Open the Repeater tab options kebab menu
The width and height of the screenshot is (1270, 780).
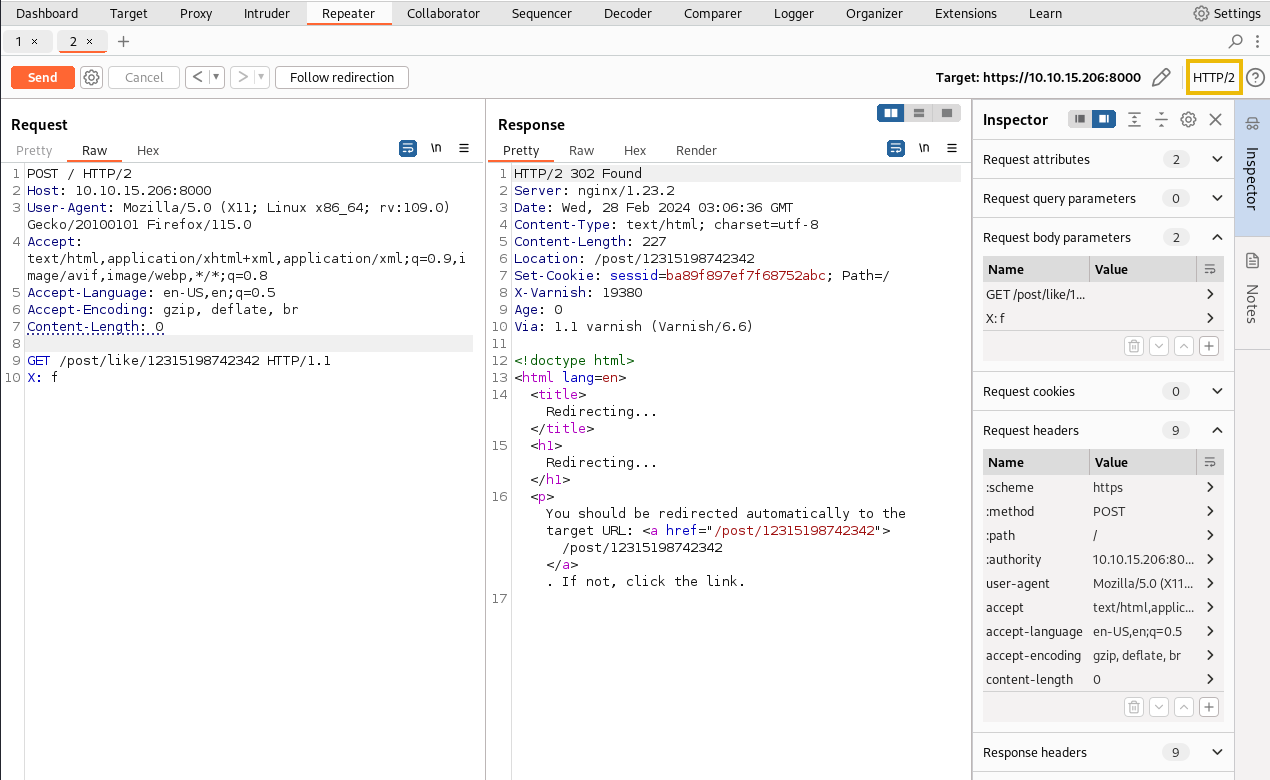pyautogui.click(x=1257, y=41)
